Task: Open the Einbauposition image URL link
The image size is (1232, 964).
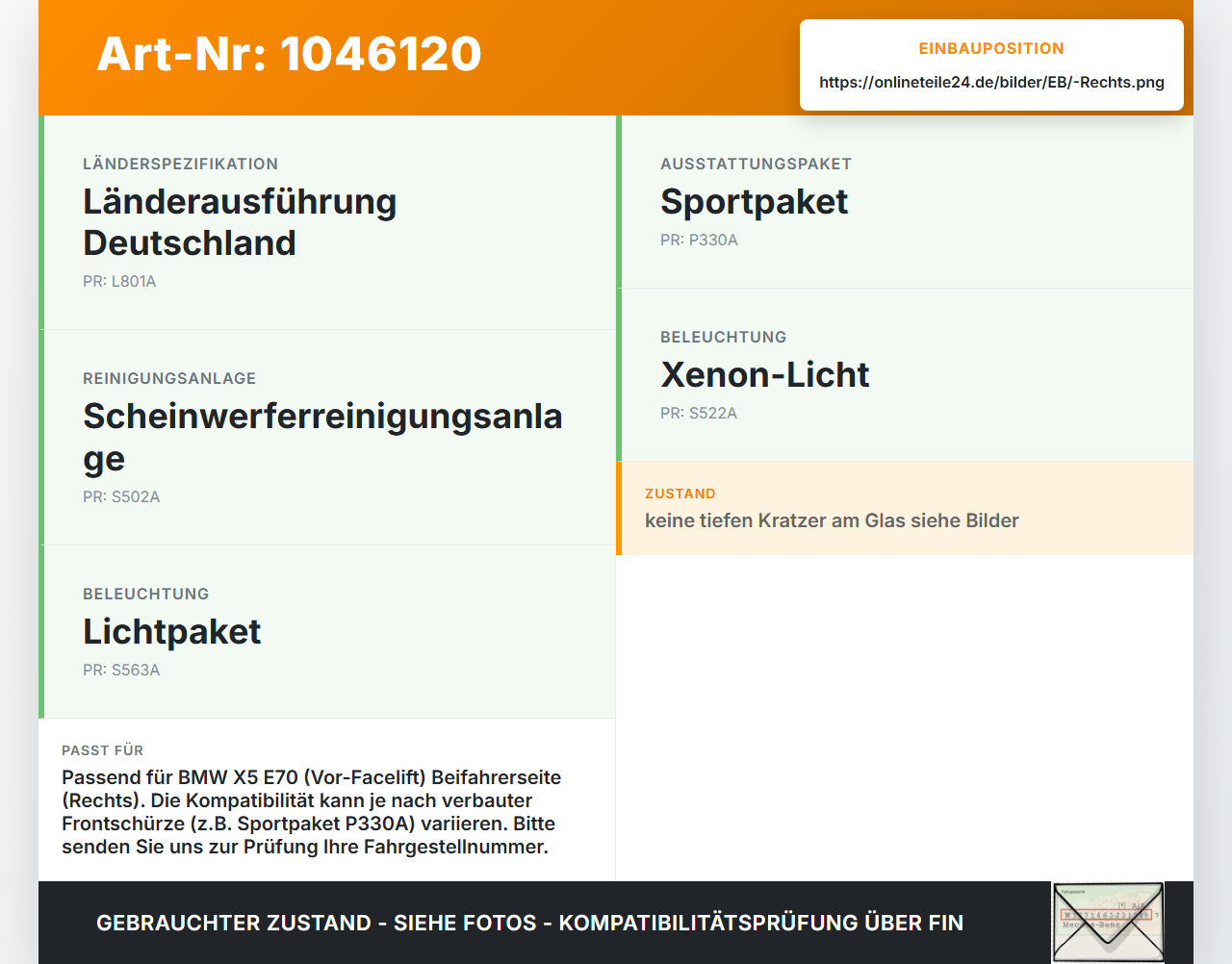Action: (991, 83)
